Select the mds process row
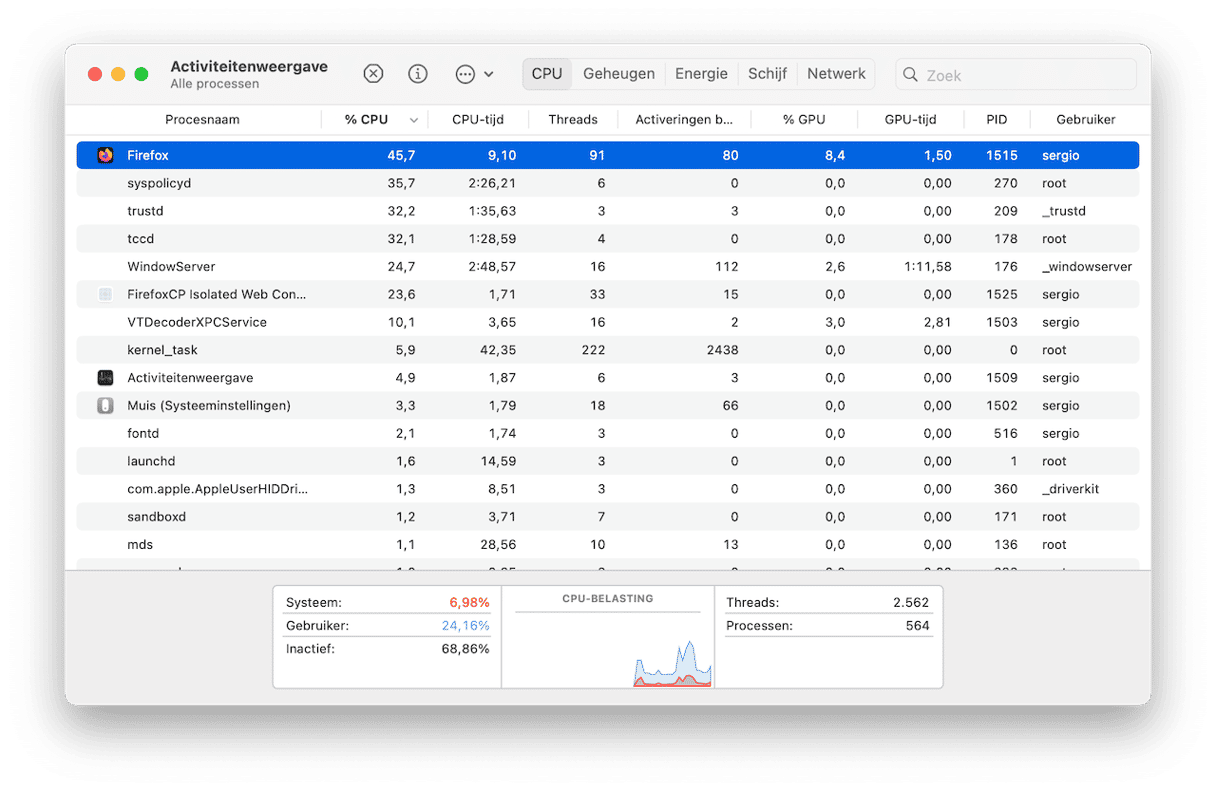Image resolution: width=1216 pixels, height=791 pixels. [608, 545]
